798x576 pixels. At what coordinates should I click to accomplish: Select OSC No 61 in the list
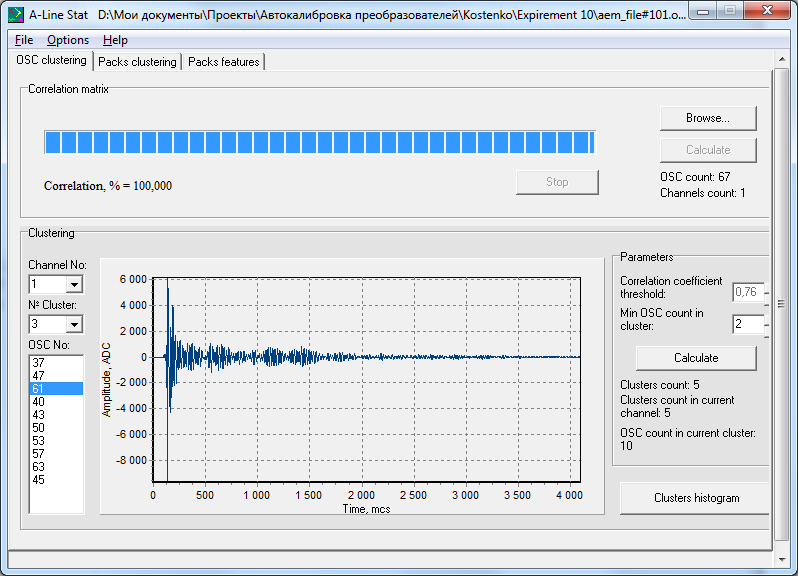(56, 389)
